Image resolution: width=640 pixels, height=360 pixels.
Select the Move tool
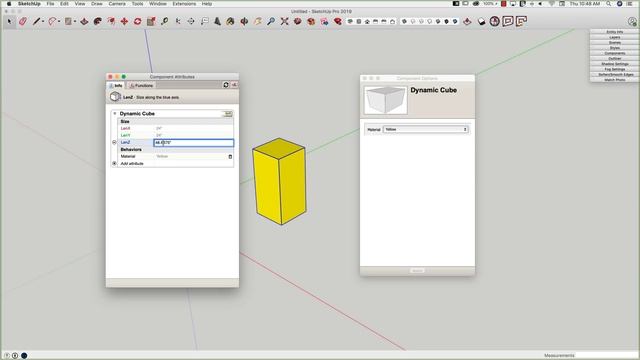click(124, 21)
